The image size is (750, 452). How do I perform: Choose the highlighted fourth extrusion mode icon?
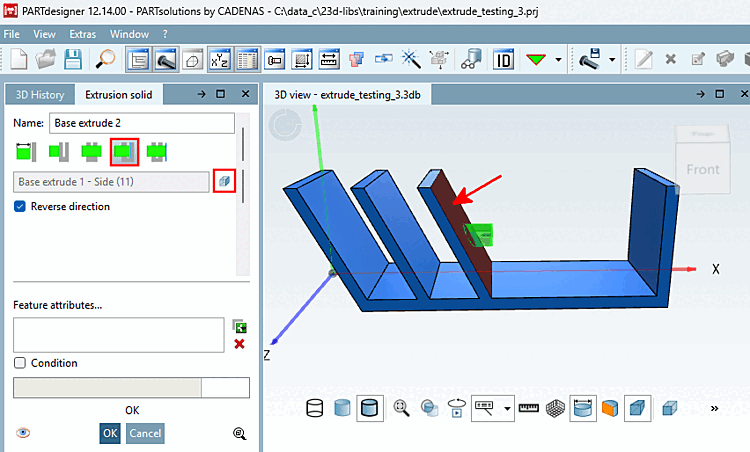124,152
